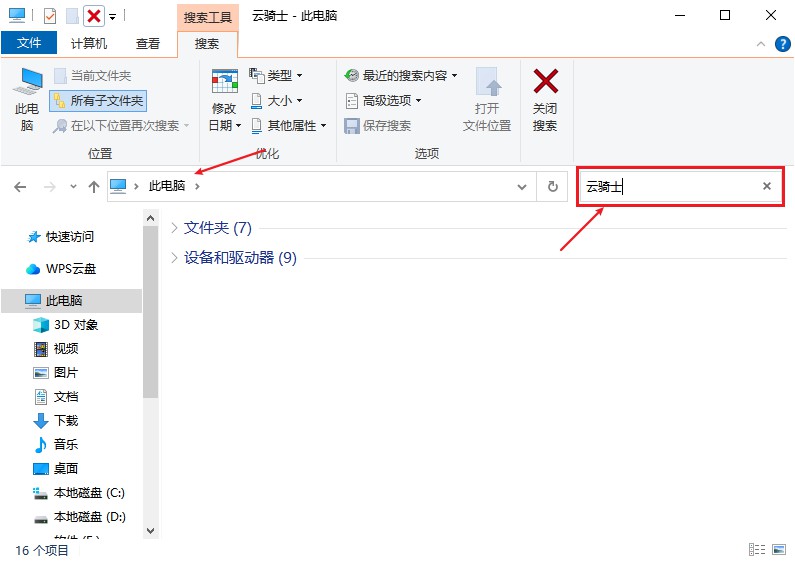Select This PC search location icon in ribbon
Screen dimensions: 795x563
point(27,81)
